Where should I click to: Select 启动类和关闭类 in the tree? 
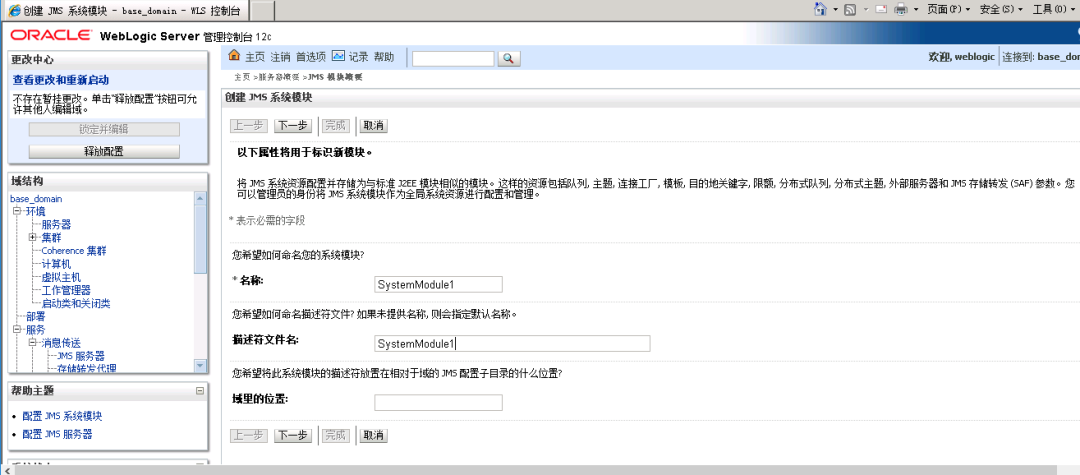[76, 304]
